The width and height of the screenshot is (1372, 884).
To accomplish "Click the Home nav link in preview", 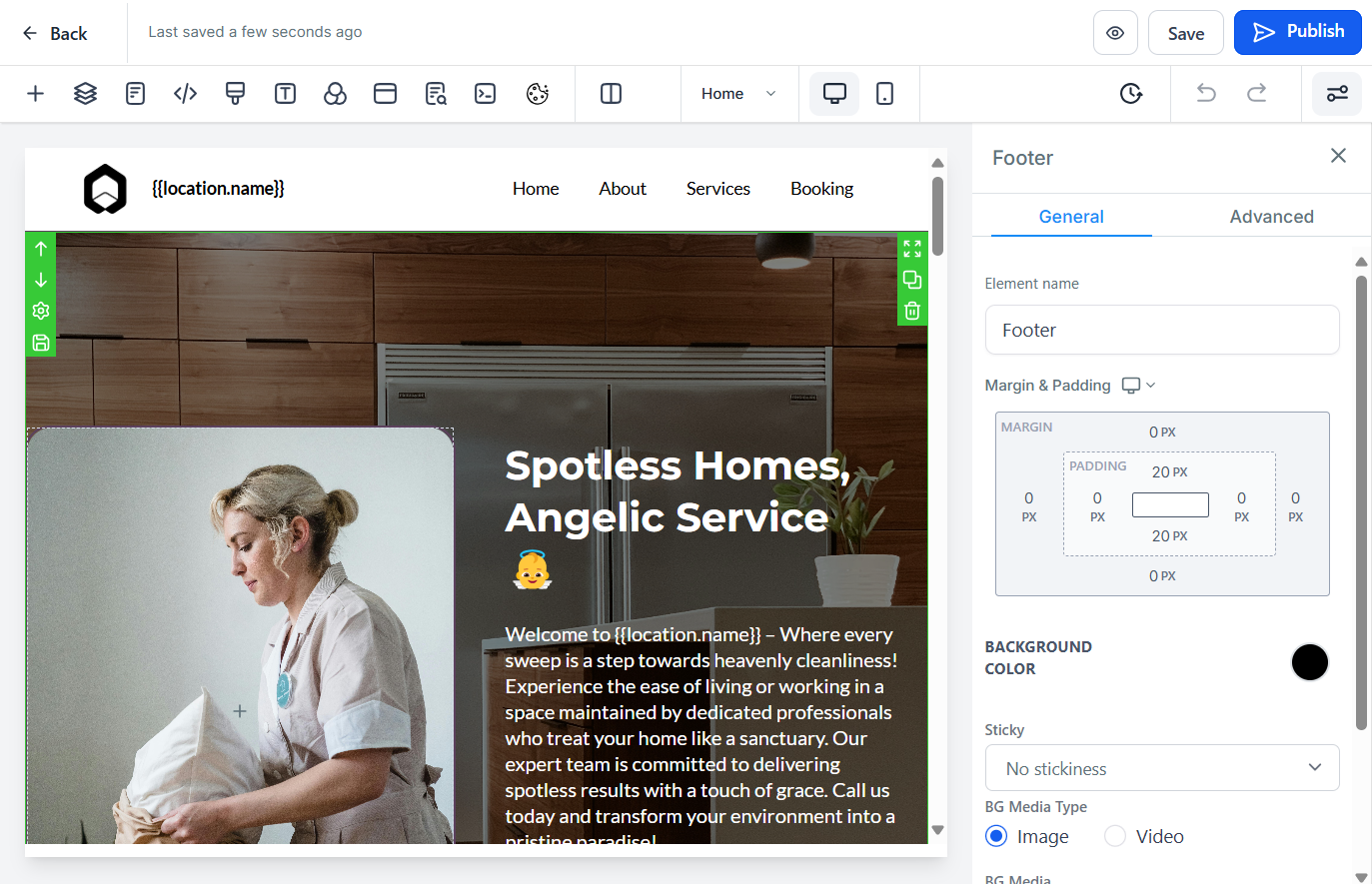I will pos(536,189).
